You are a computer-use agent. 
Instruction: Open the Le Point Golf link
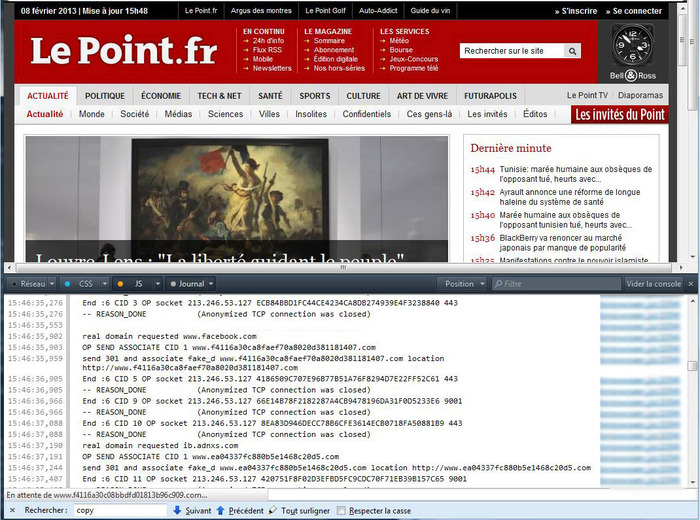click(325, 11)
